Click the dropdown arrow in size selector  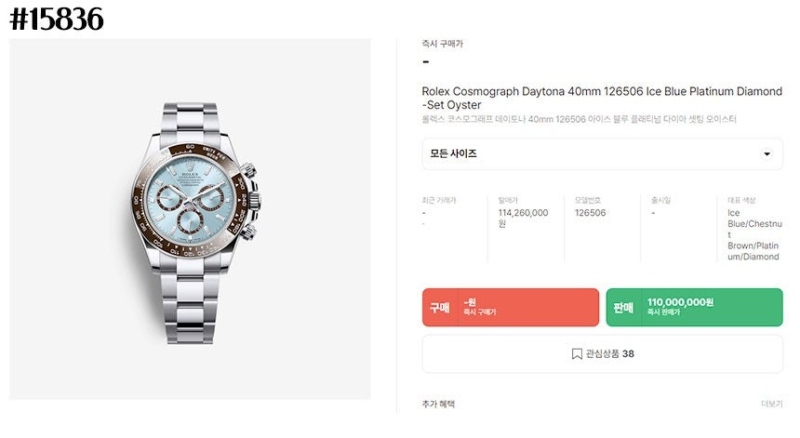click(767, 154)
